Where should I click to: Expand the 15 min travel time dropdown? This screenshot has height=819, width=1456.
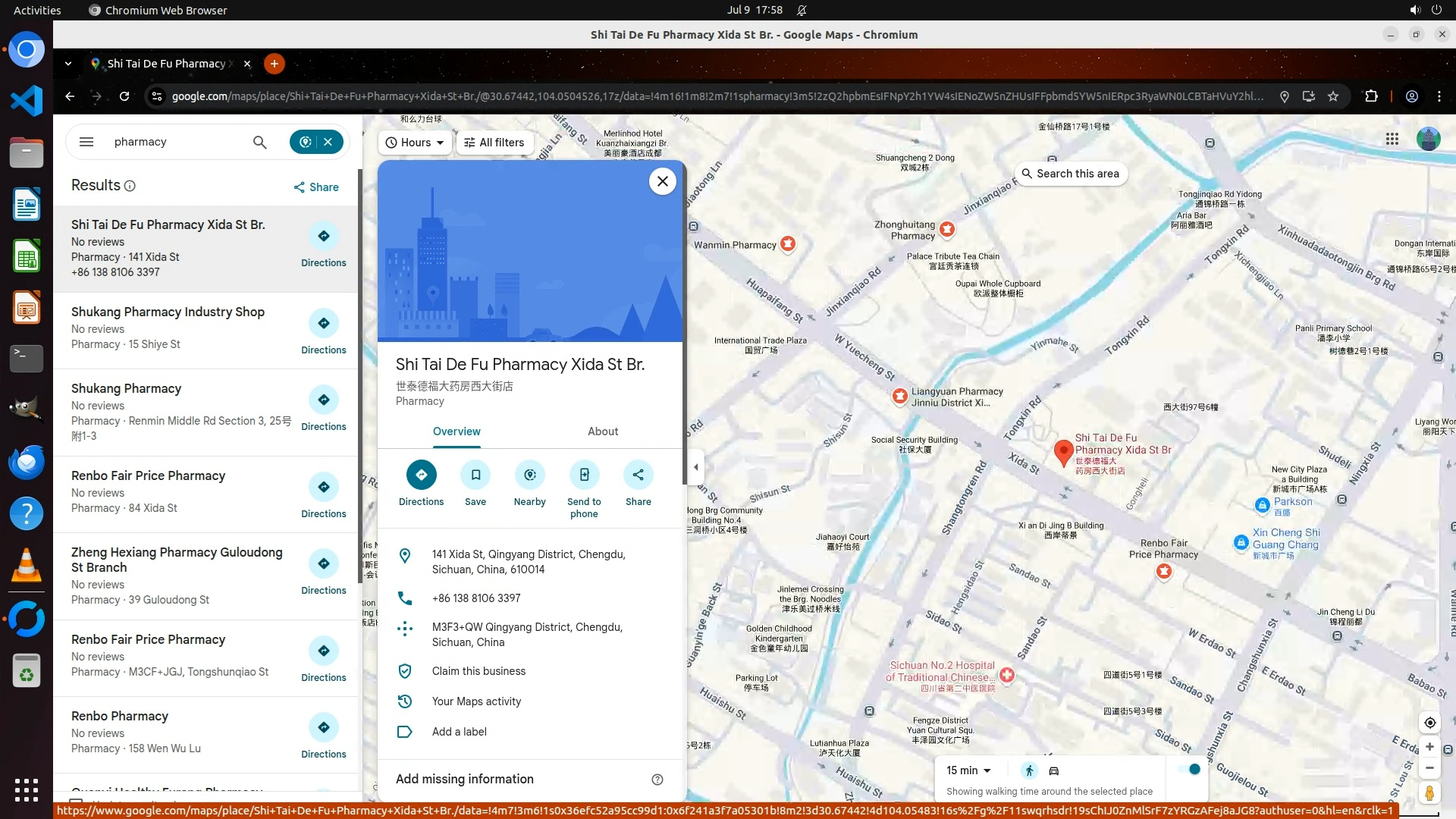[968, 770]
